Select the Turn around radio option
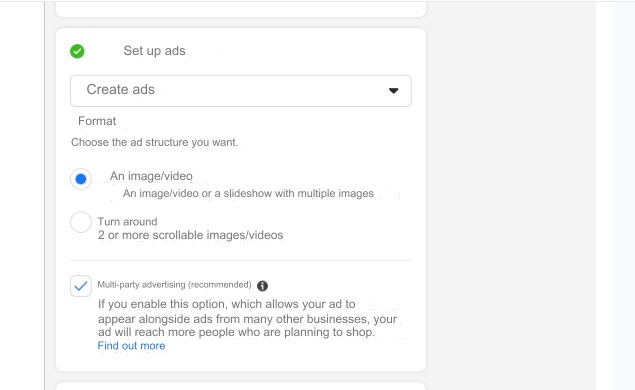This screenshot has width=635, height=390. point(81,222)
